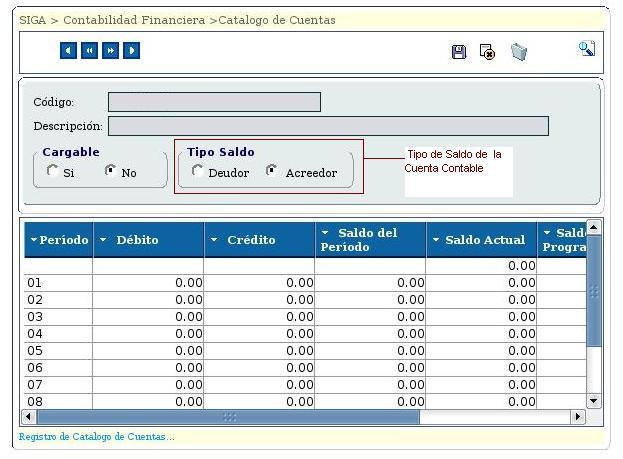This screenshot has width=623, height=459.
Task: Choose Deudor as Tipo Saldo
Action: [x=198, y=171]
